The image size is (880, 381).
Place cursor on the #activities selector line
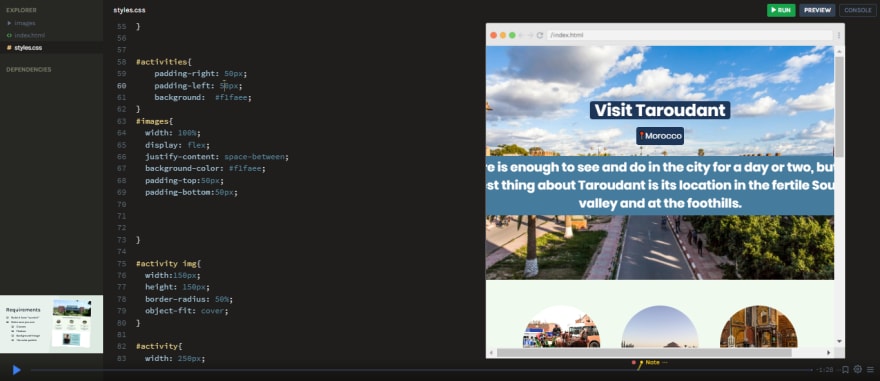(164, 62)
